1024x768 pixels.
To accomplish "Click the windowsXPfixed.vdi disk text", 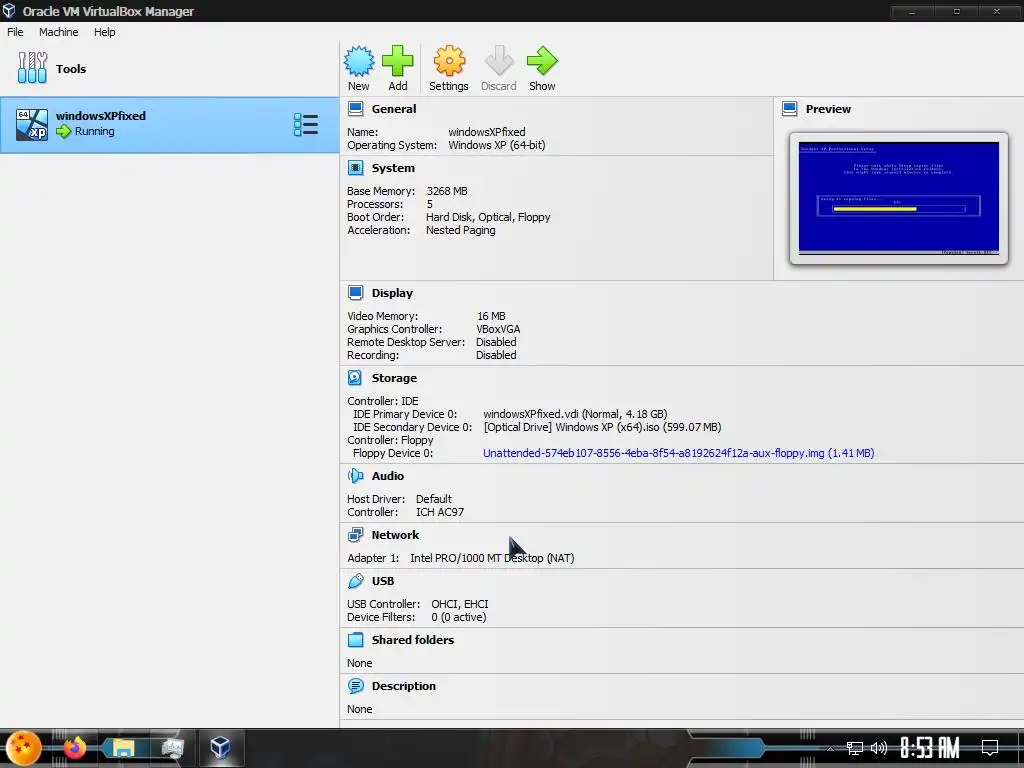I will click(x=575, y=414).
